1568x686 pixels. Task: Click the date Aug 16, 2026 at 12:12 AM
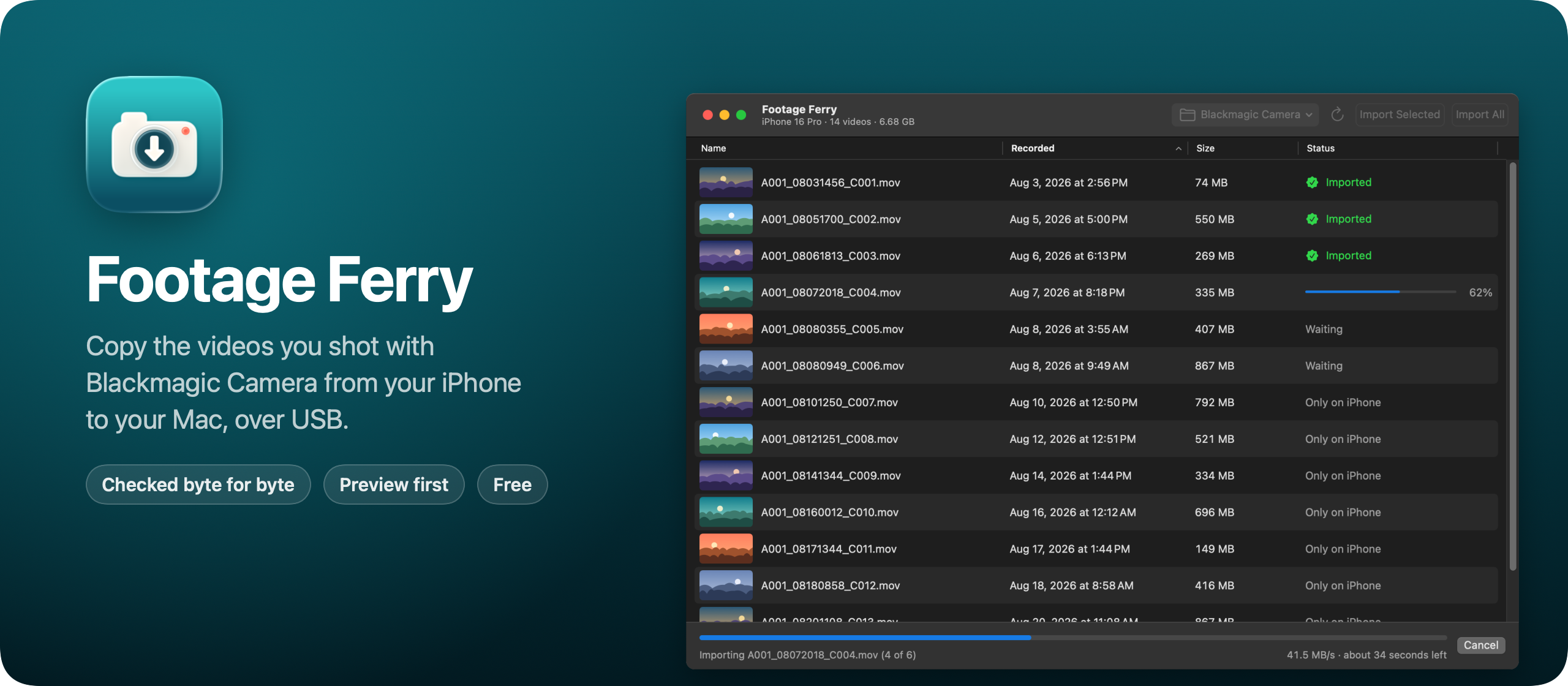[1072, 512]
